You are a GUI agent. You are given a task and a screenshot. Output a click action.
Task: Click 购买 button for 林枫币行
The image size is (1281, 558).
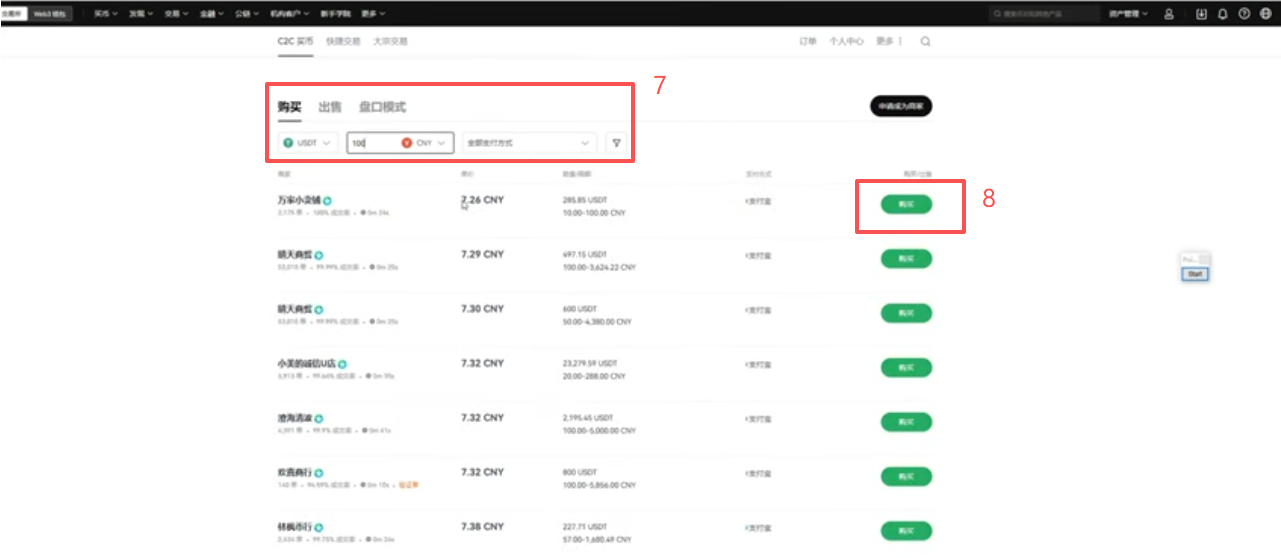906,531
